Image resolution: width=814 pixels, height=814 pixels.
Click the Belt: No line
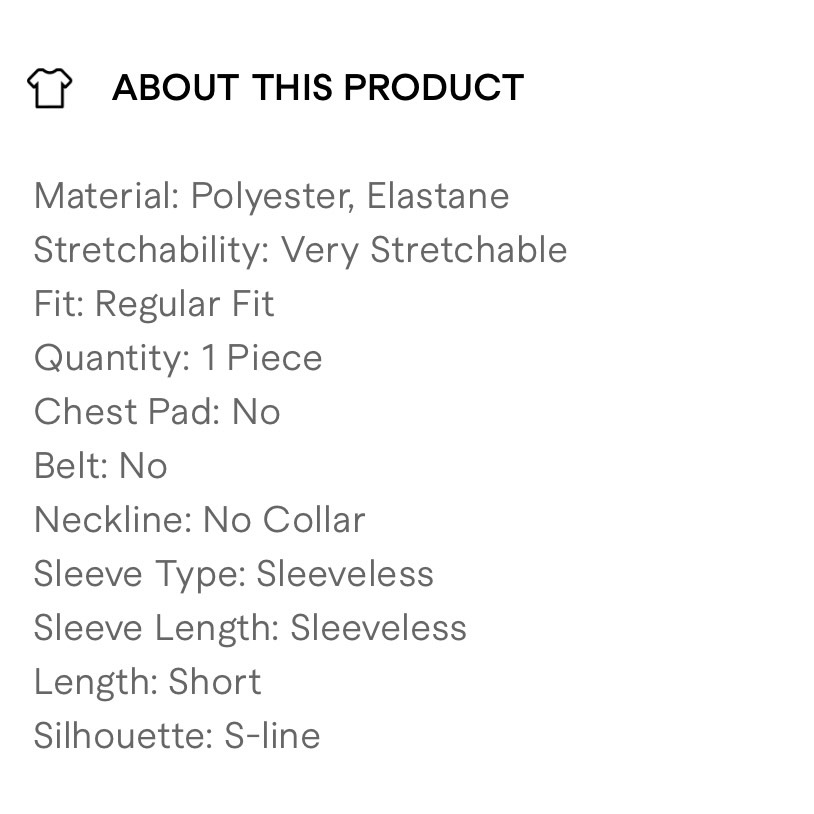(100, 466)
